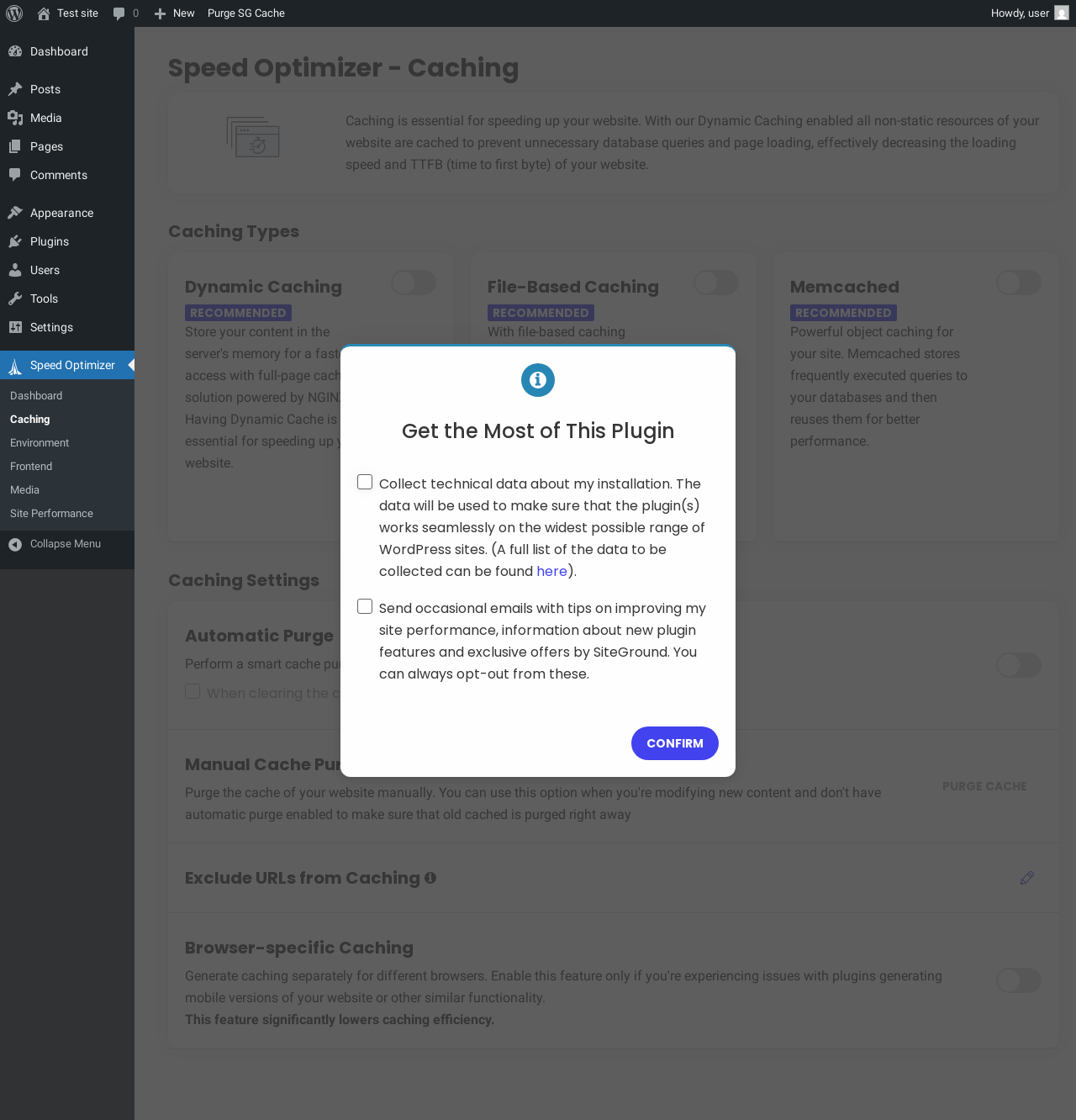Click the Memcached RECOMMENDED badge
The height and width of the screenshot is (1120, 1076).
pos(843,313)
